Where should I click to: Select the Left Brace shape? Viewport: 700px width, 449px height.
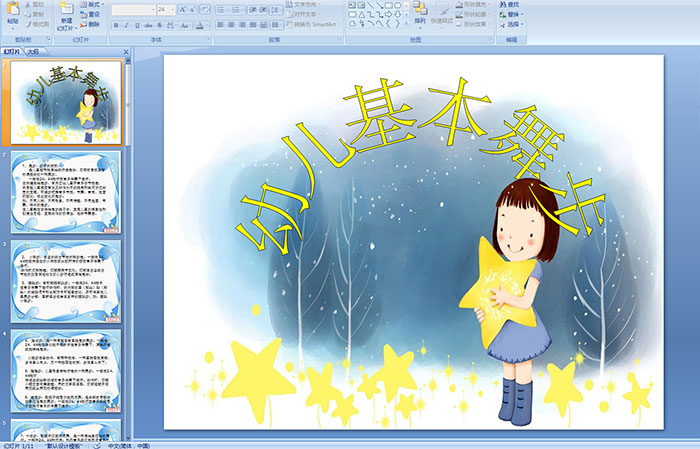388,24
